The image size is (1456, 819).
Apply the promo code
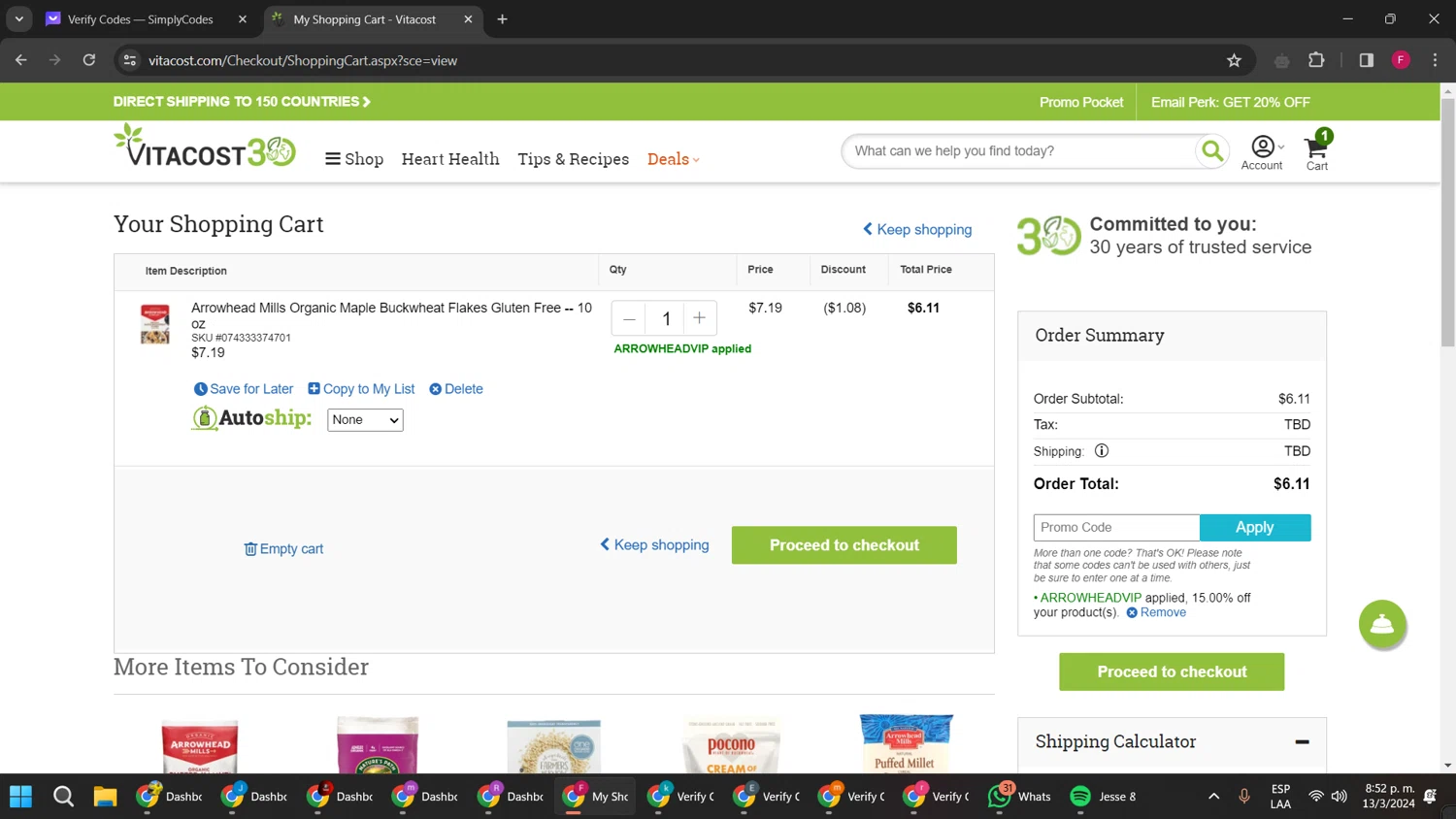1255,527
